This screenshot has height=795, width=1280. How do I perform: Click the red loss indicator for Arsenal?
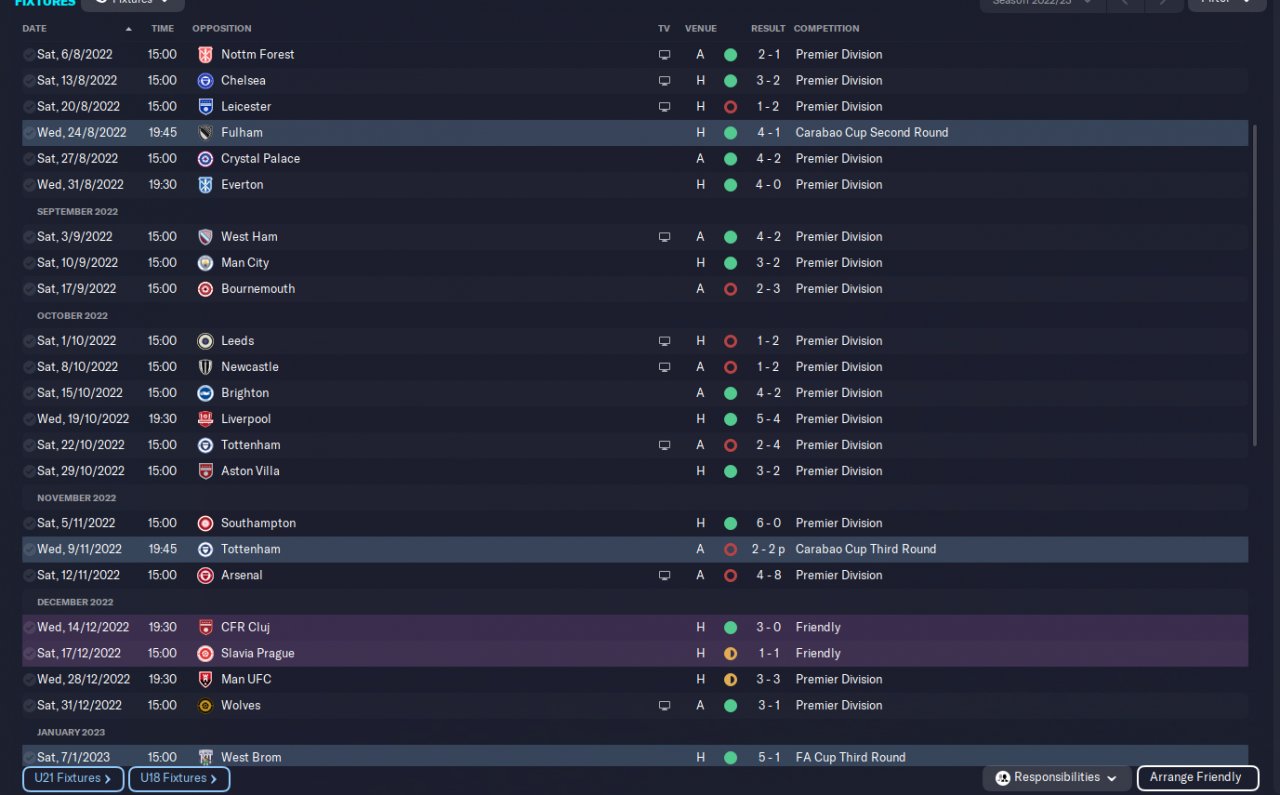730,575
